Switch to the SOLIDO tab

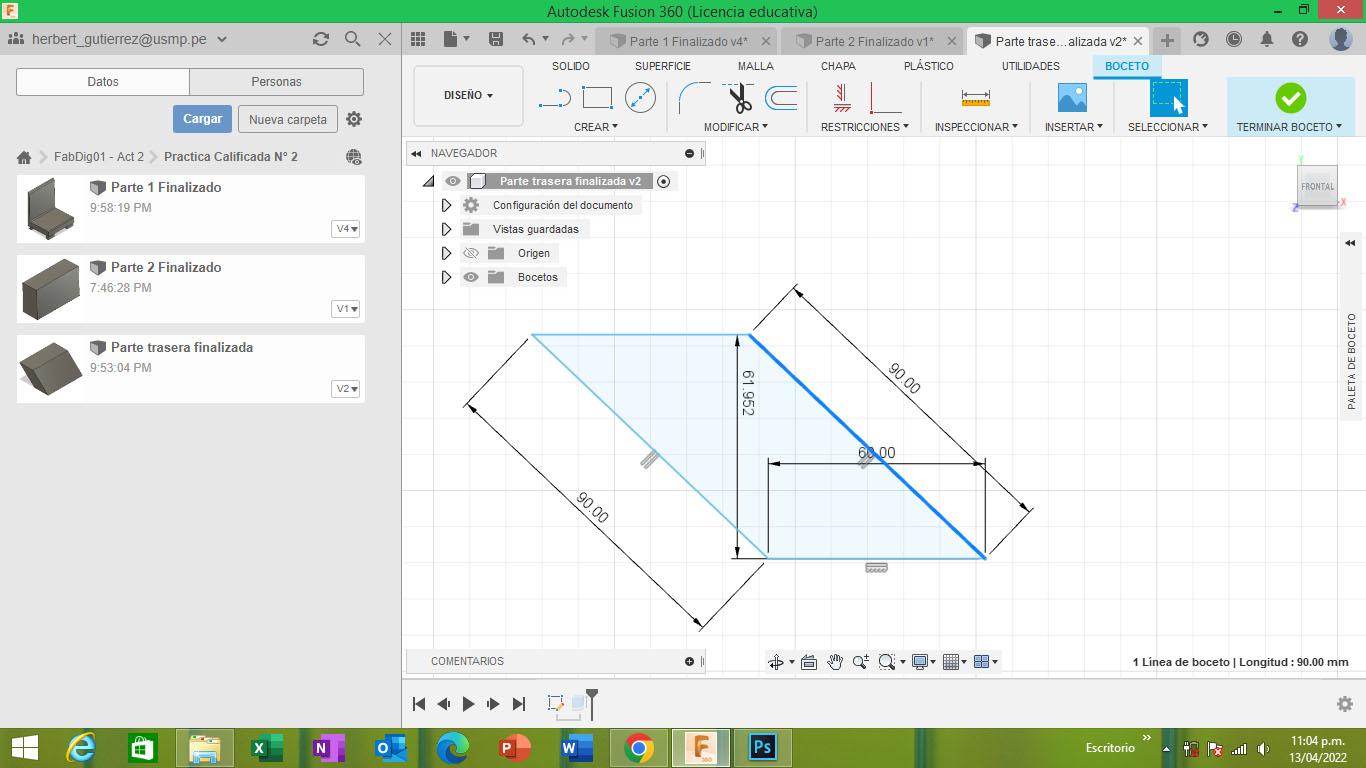pyautogui.click(x=571, y=66)
